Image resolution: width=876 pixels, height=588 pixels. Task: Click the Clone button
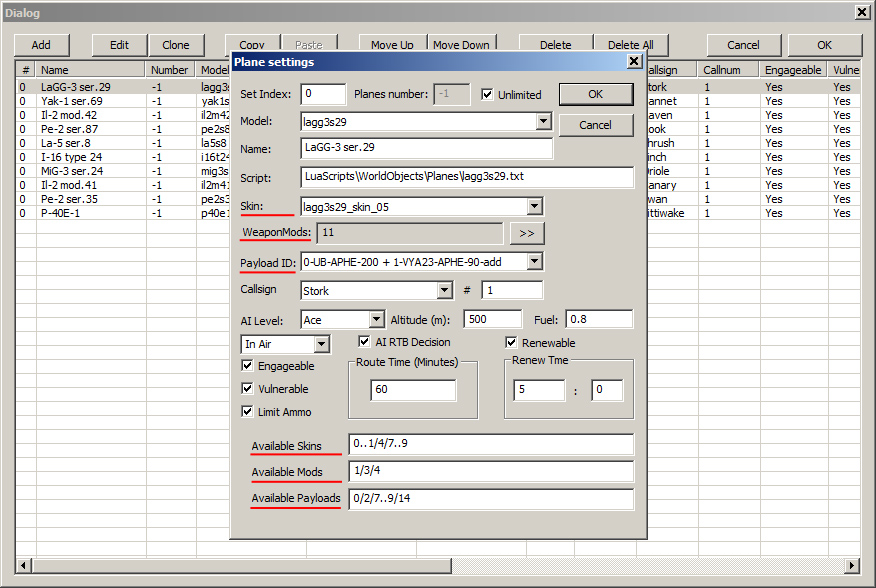click(176, 45)
